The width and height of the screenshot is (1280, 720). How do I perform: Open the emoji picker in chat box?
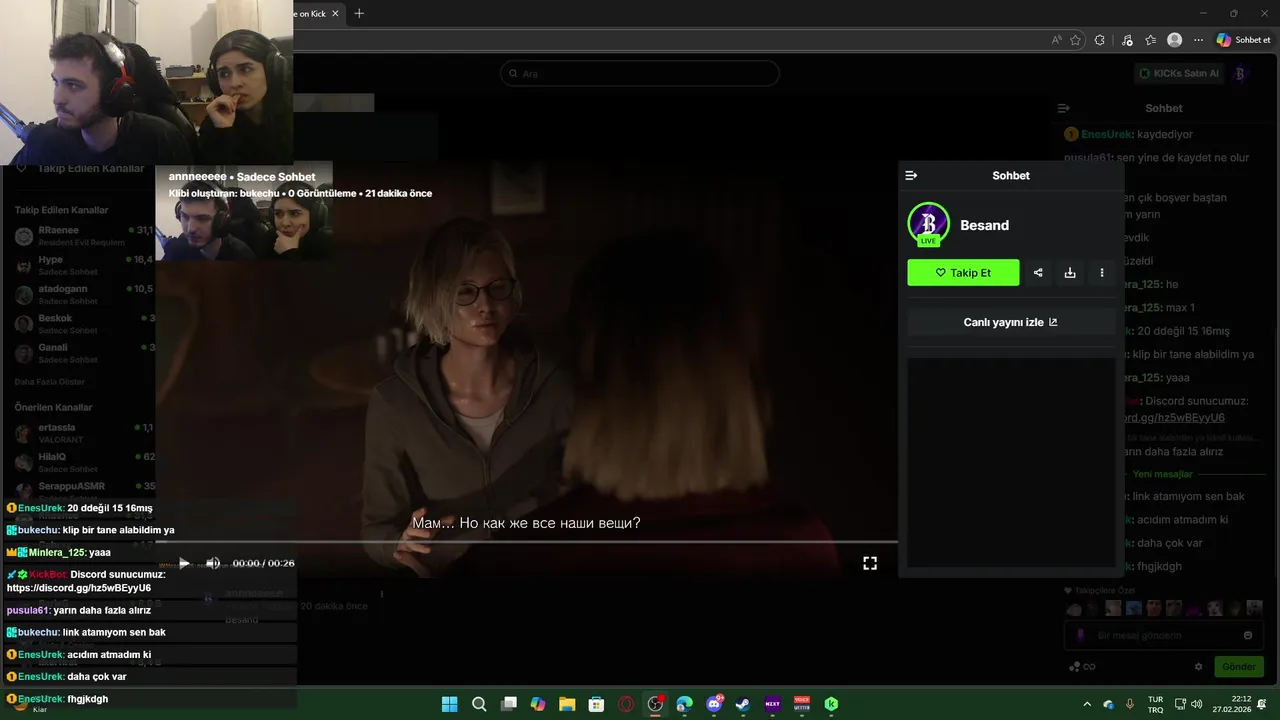[x=1248, y=635]
